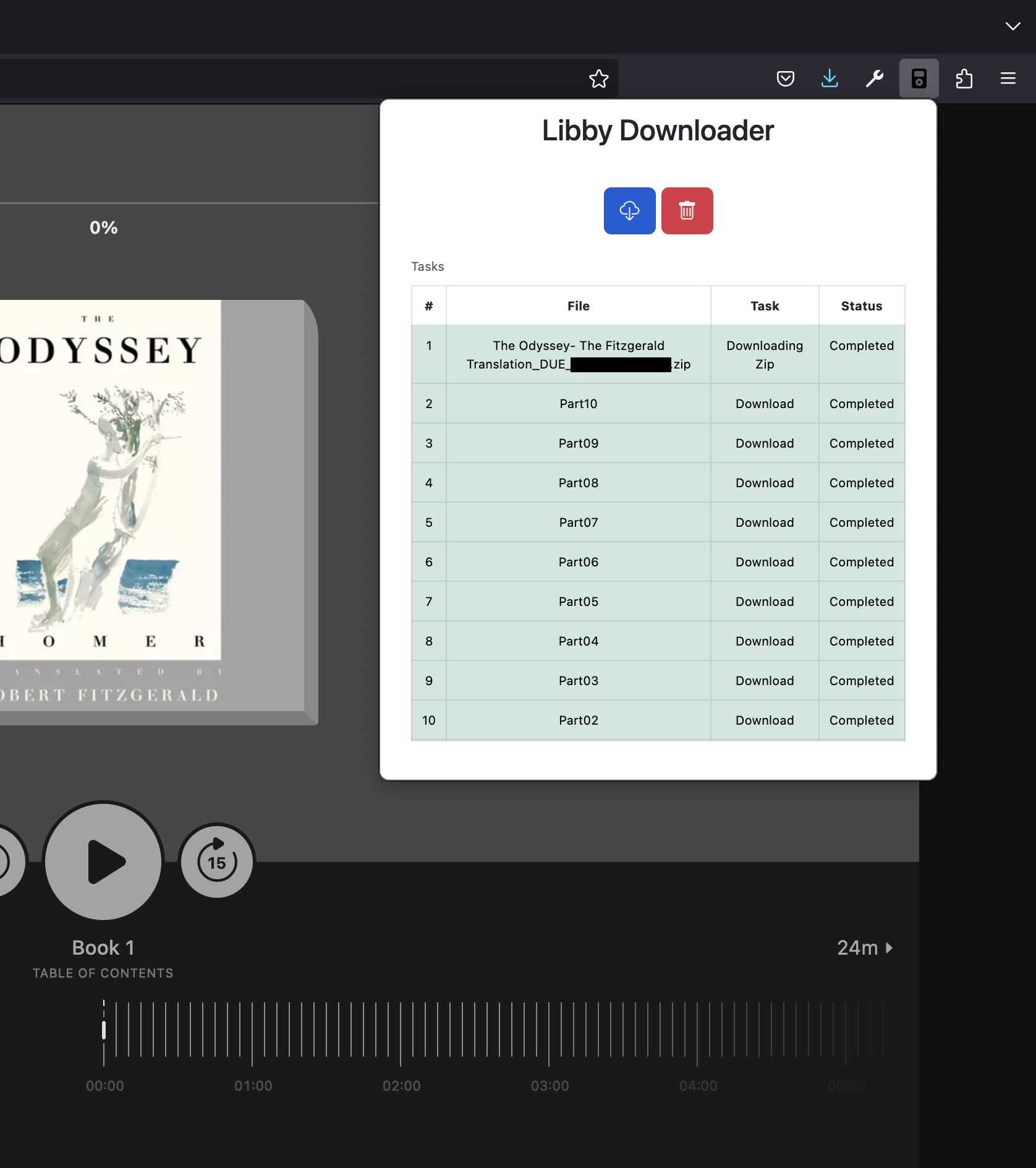
Task: Click the blue cloud download button
Action: (629, 211)
